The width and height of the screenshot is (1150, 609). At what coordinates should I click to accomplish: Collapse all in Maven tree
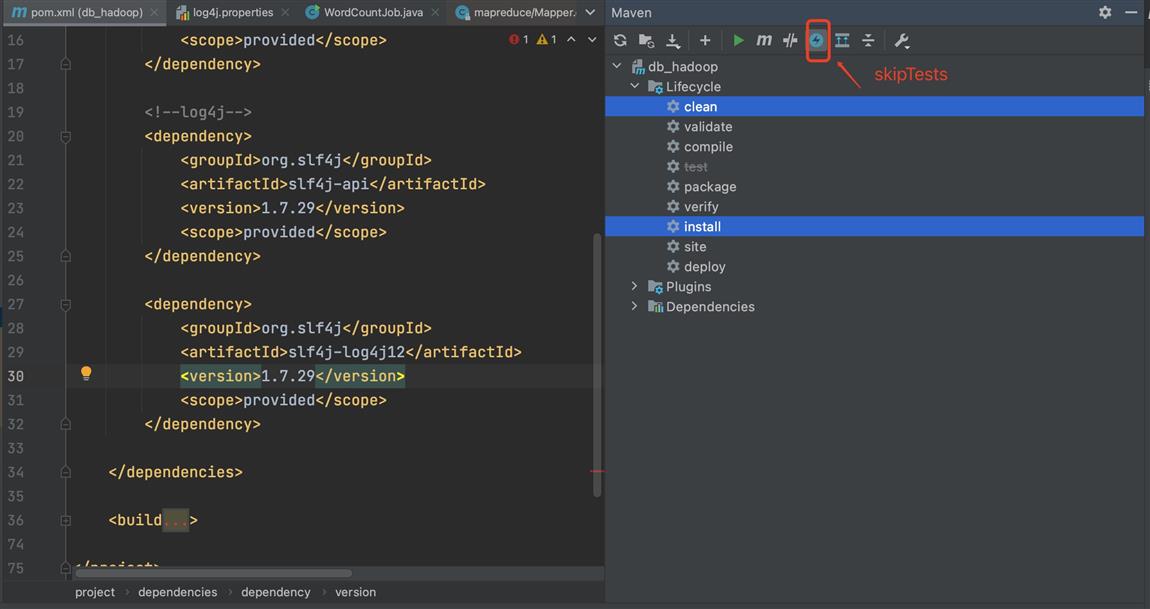[868, 41]
